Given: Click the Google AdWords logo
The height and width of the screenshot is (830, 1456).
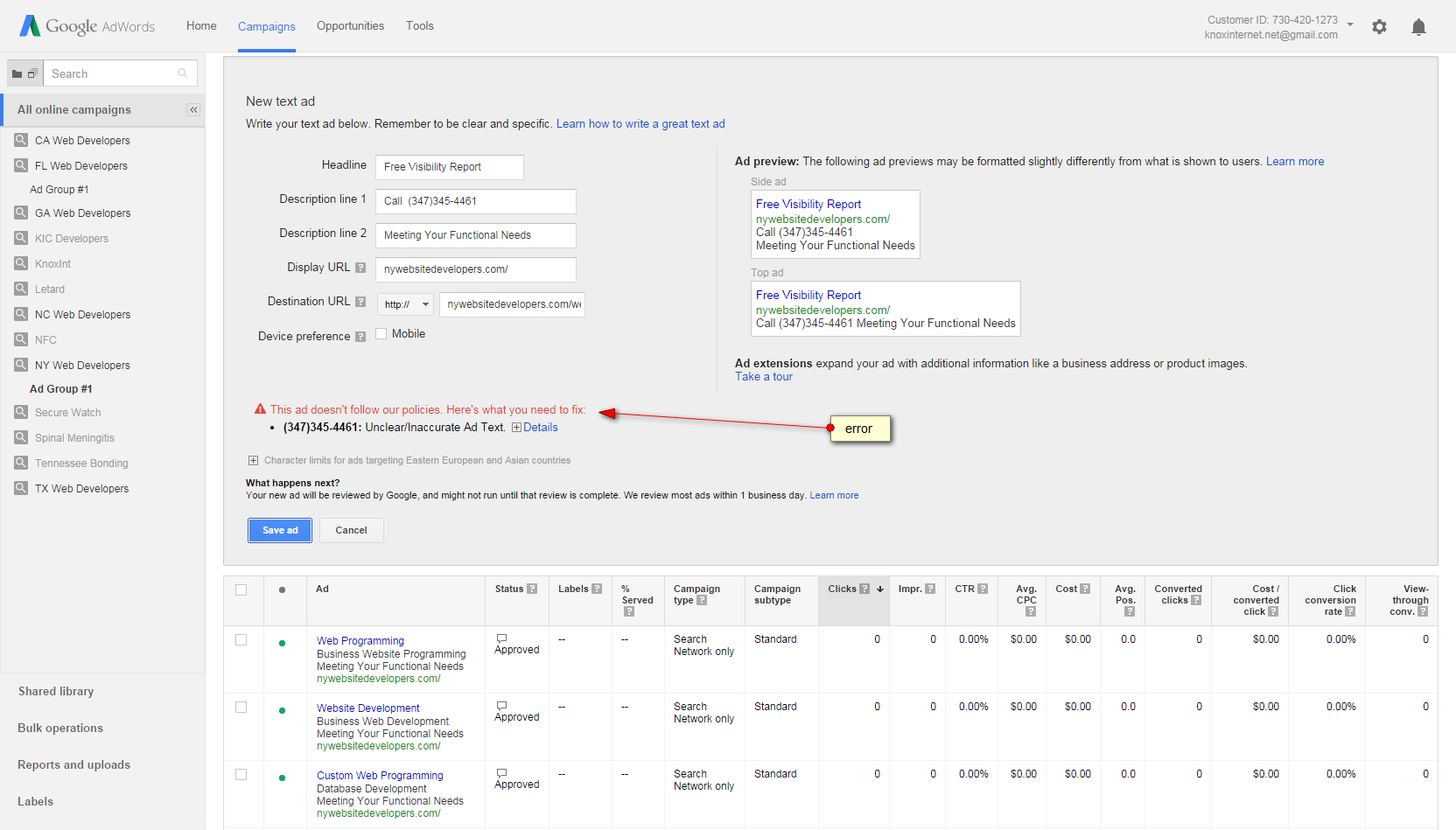Looking at the screenshot, I should (x=87, y=26).
